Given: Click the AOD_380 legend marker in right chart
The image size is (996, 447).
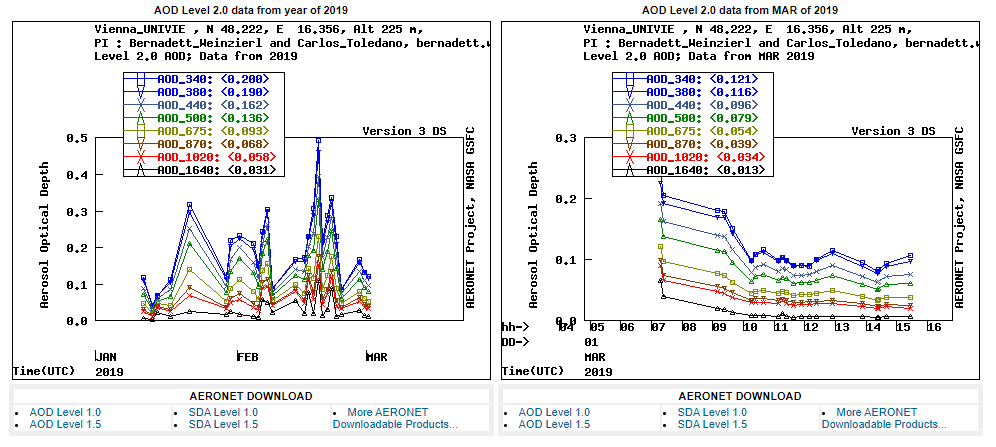Looking at the screenshot, I should point(630,91).
